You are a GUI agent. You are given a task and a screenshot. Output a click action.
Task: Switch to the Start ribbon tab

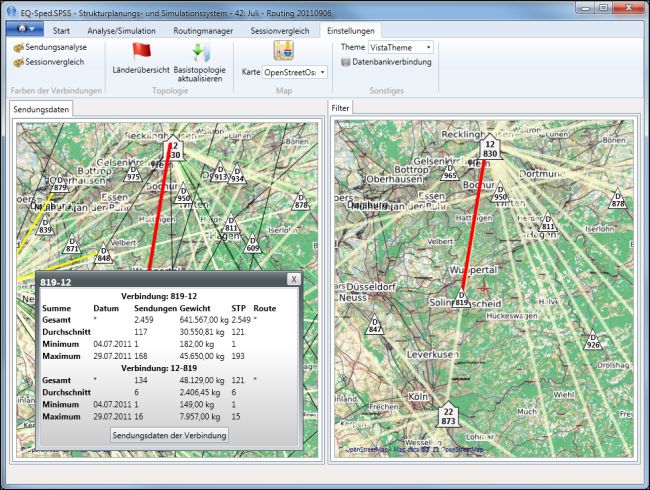click(x=61, y=31)
